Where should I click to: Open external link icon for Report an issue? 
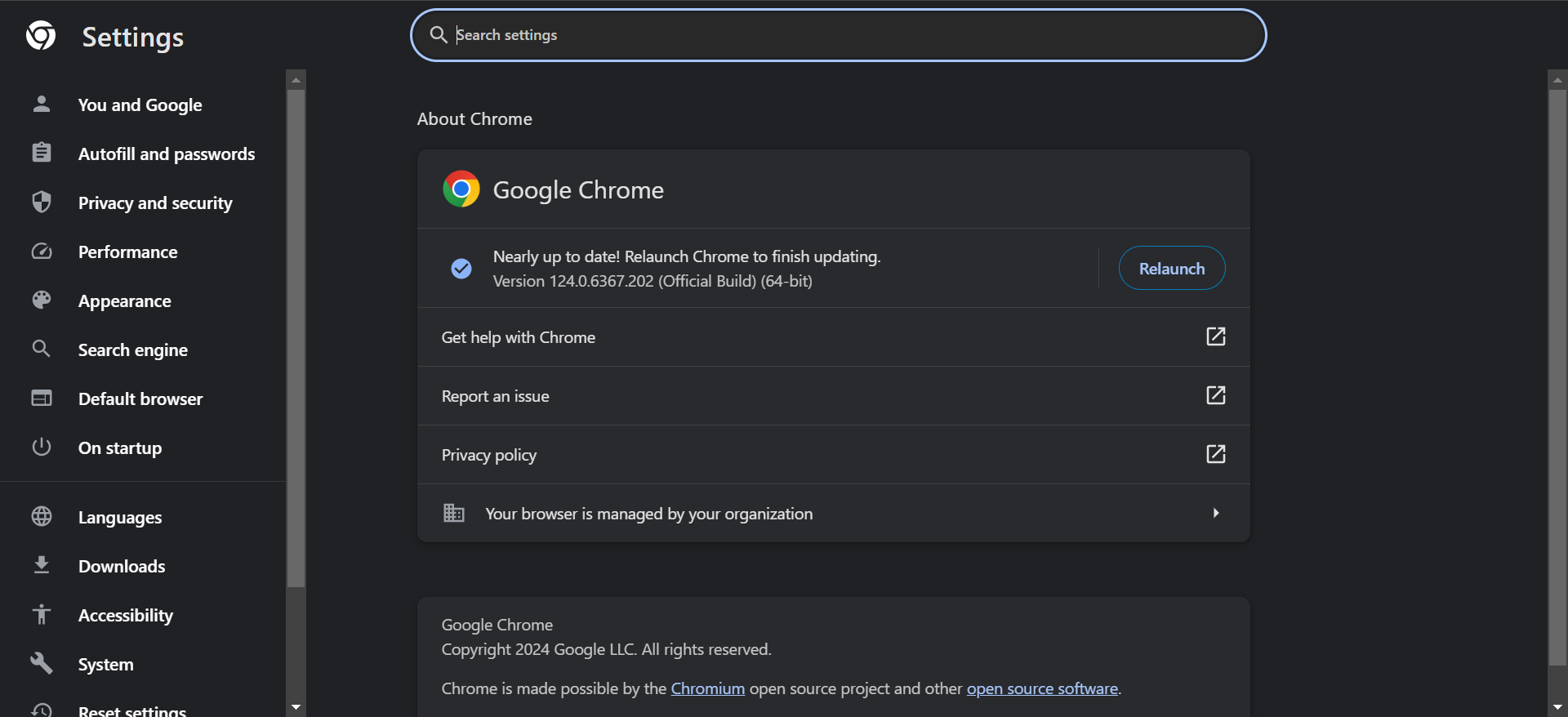click(1216, 395)
